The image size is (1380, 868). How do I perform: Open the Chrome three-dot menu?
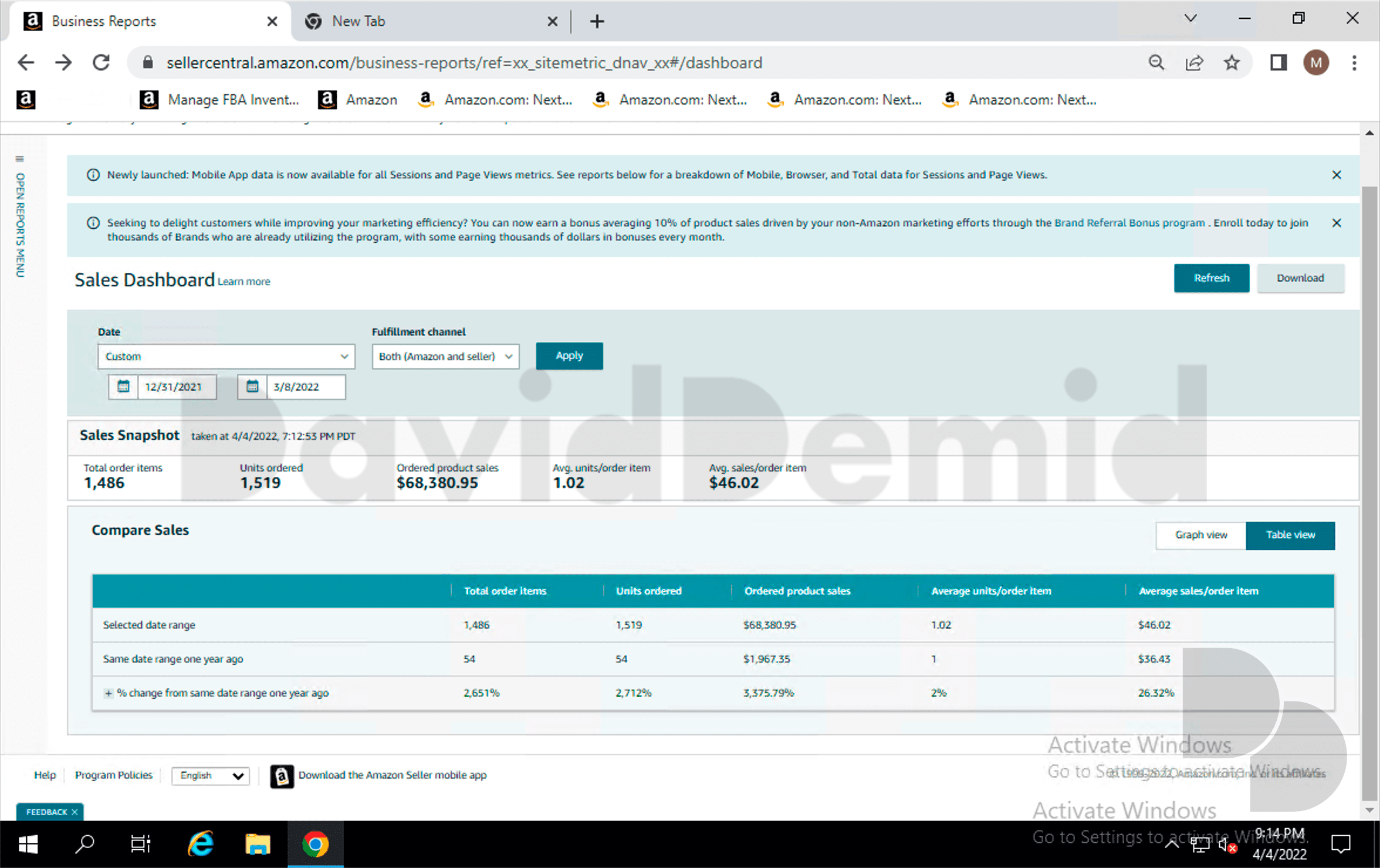pos(1354,63)
